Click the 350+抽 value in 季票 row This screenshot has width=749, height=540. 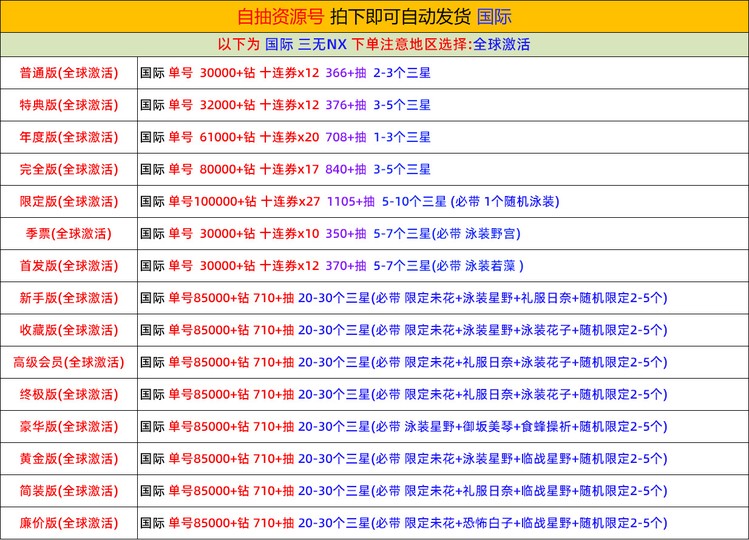(346, 233)
